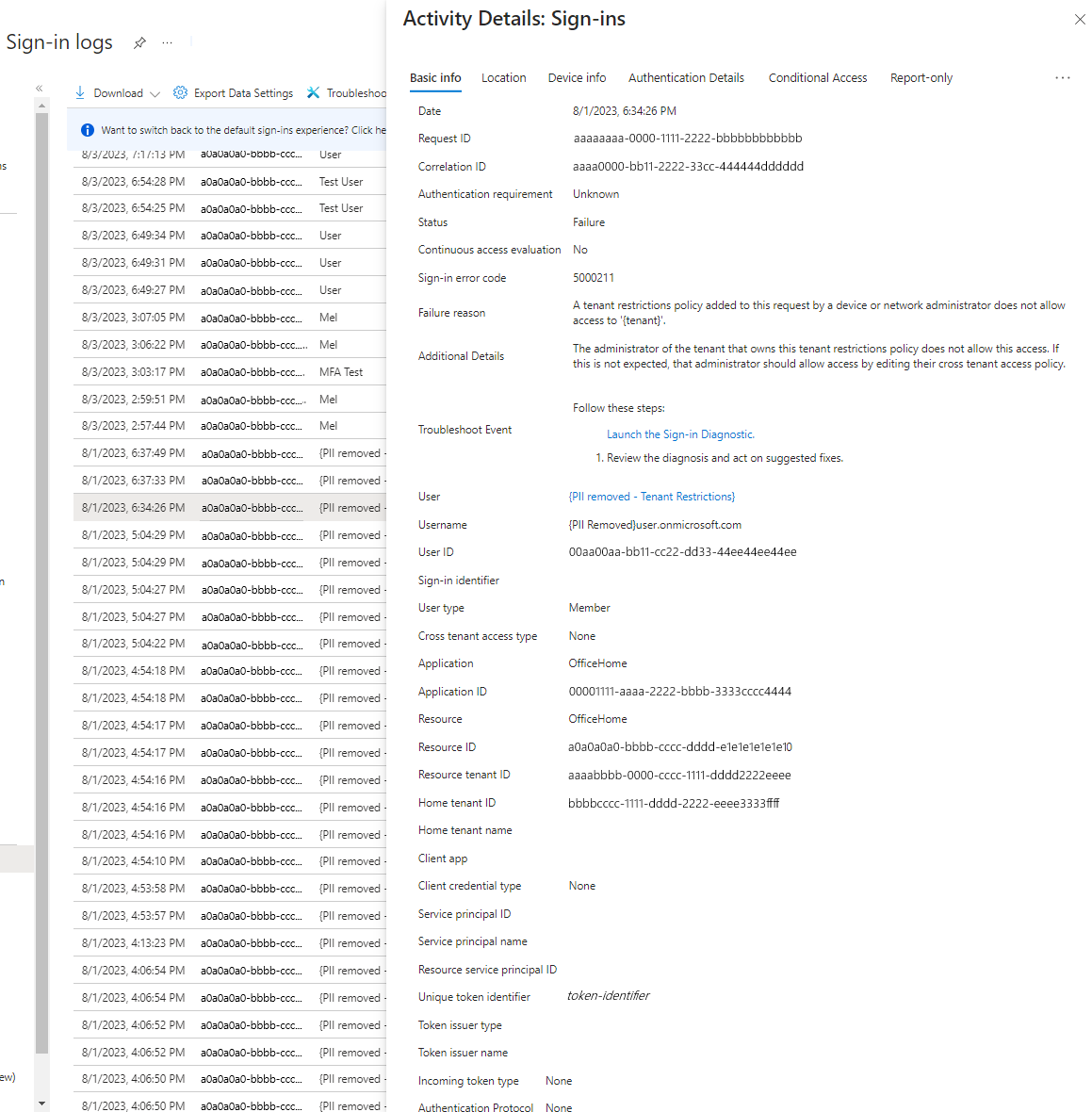This screenshot has width=1092, height=1112.
Task: Open the PII removed - Tenant Restrictions user link
Action: coord(652,497)
